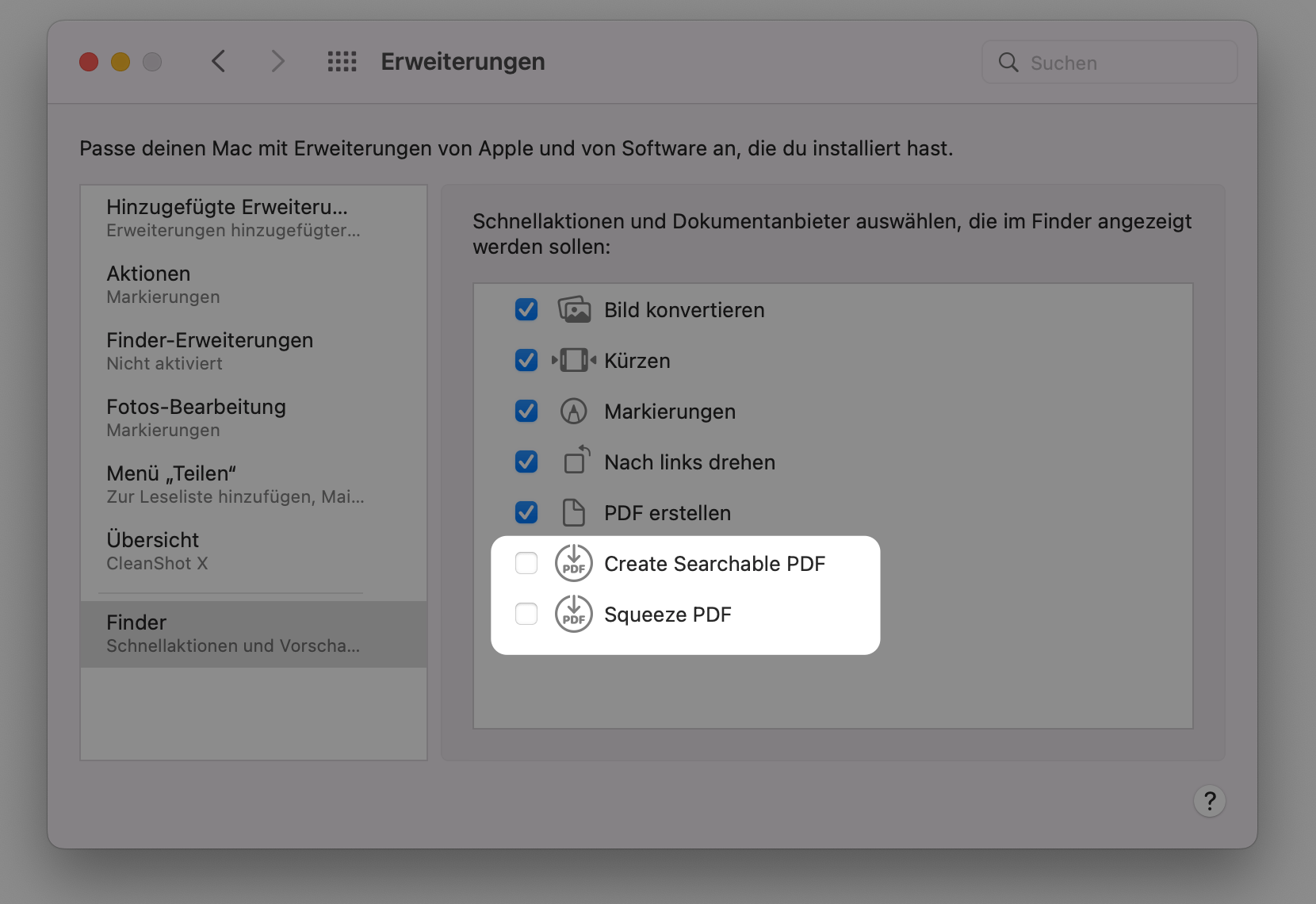Click the Markierungen markup pen icon

574,412
